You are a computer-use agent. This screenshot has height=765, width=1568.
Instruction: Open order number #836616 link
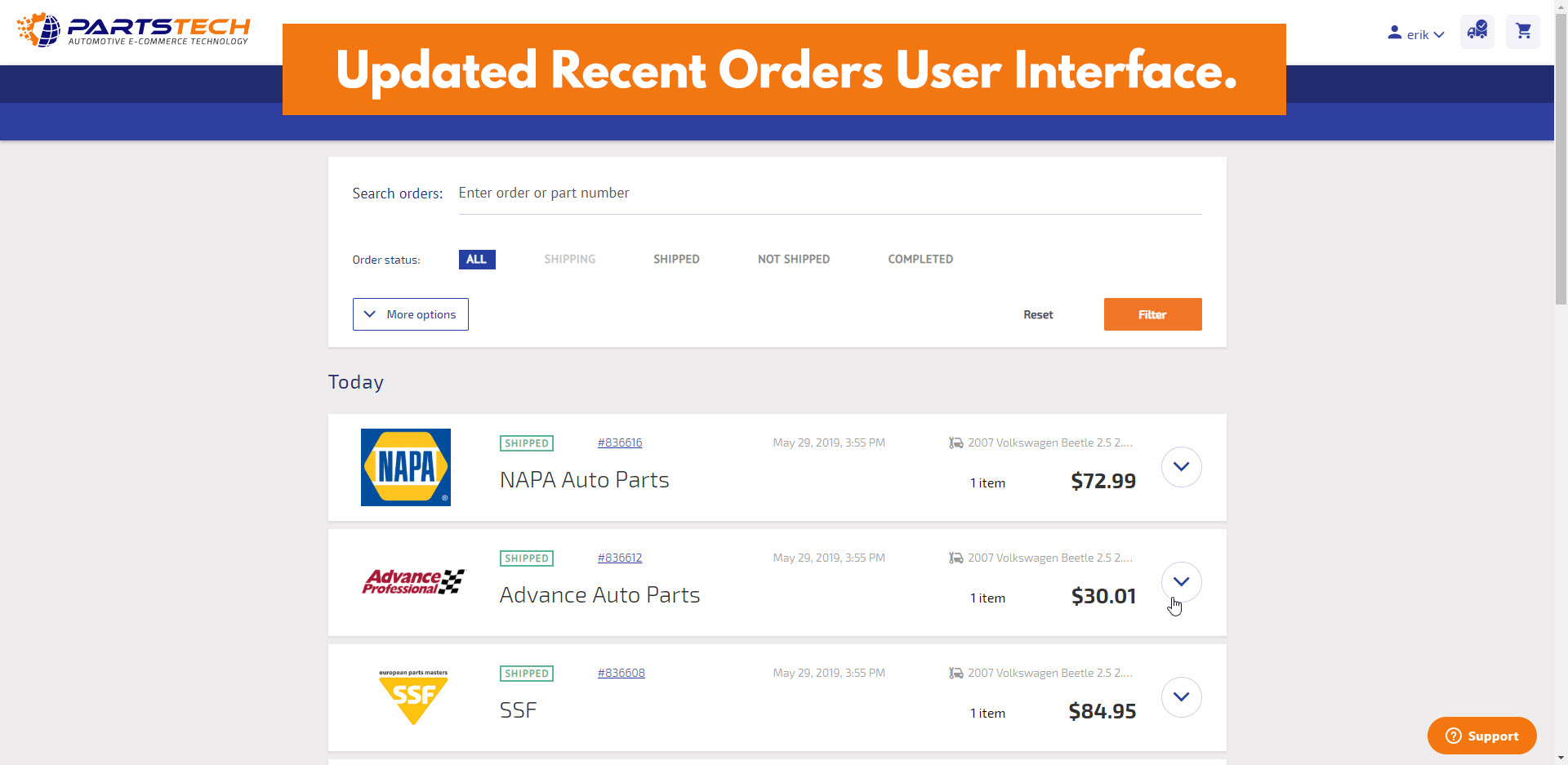620,443
